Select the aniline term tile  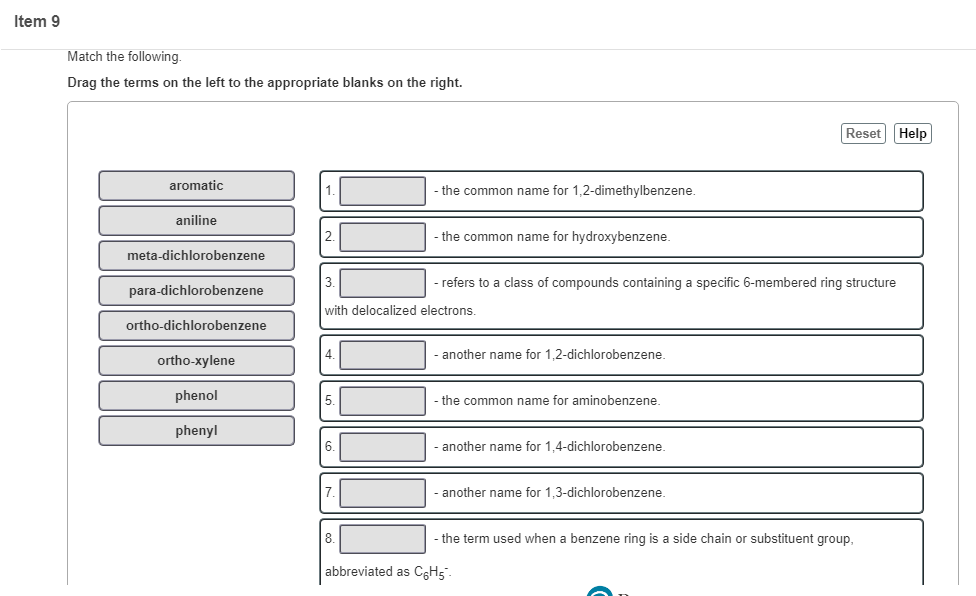click(x=196, y=220)
